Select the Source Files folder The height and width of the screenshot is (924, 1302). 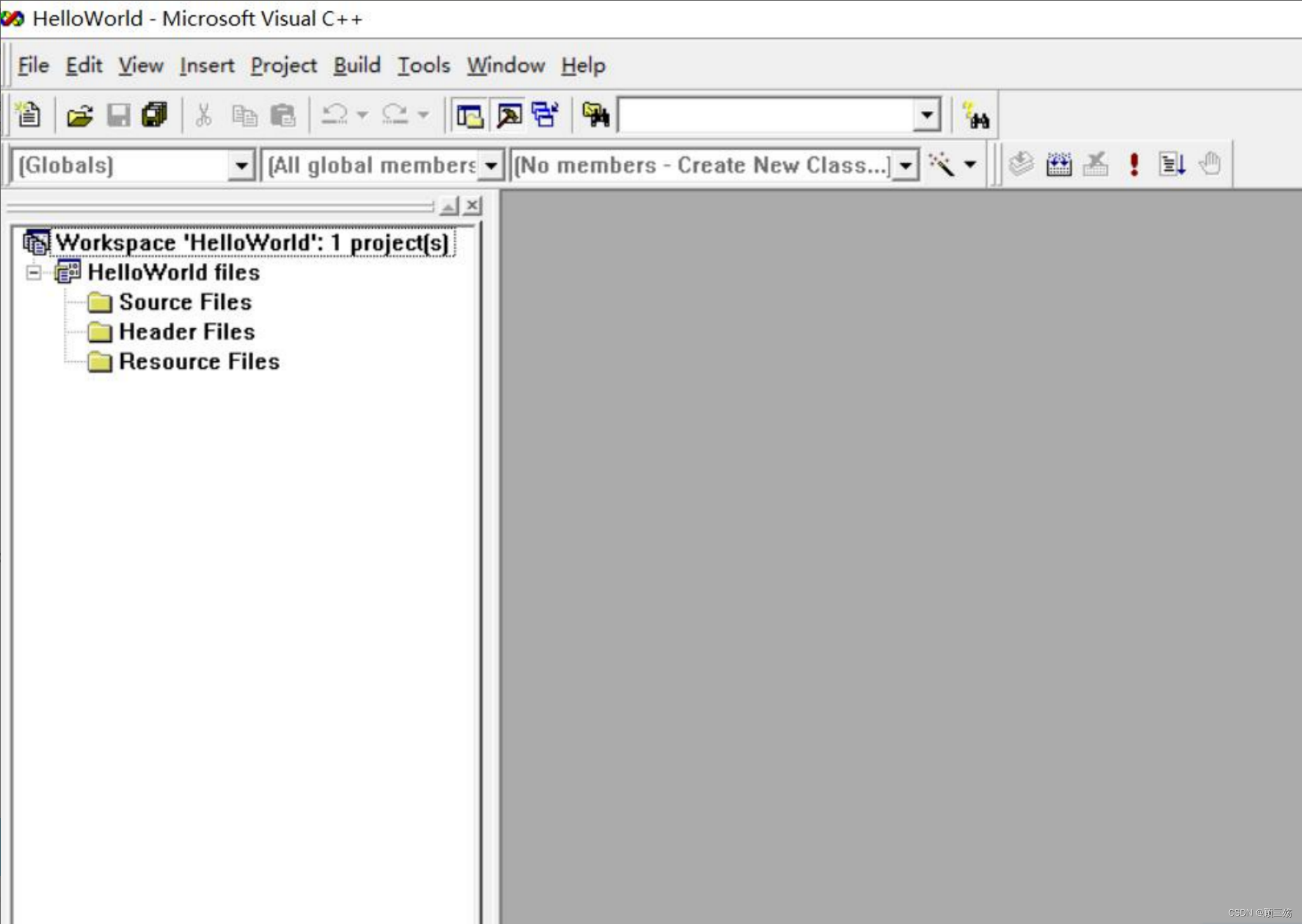pyautogui.click(x=185, y=303)
